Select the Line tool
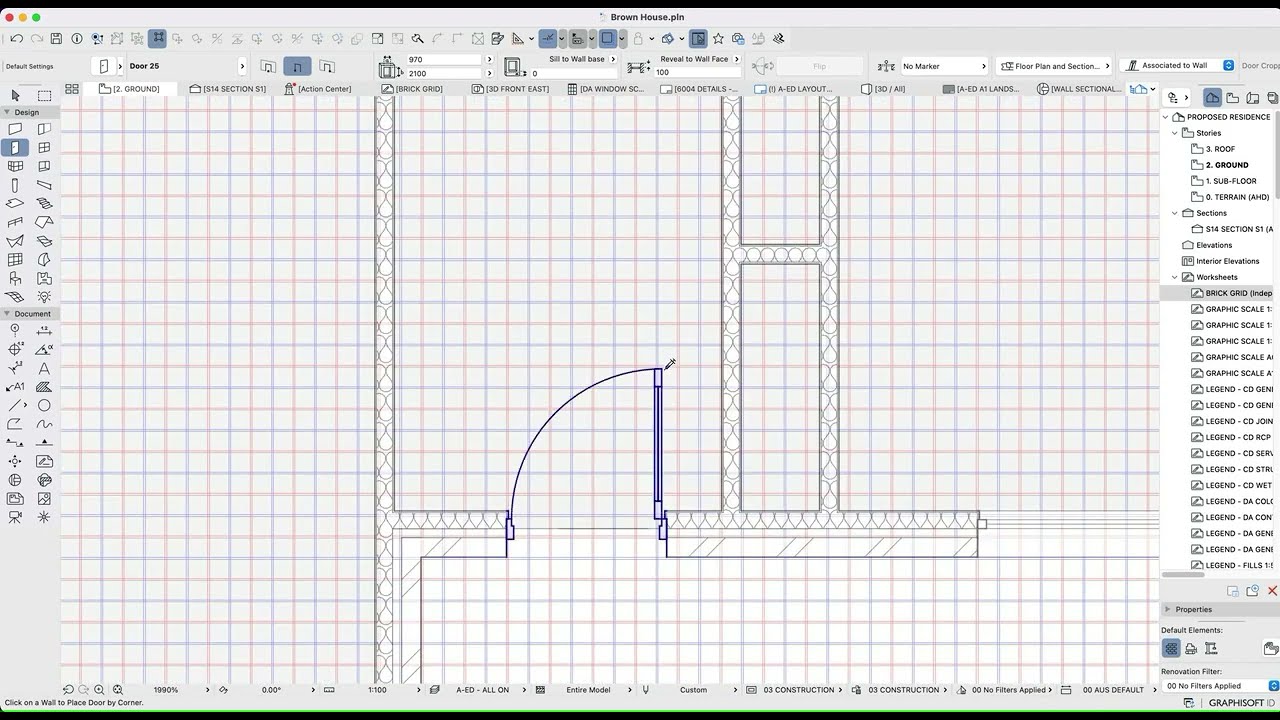 pyautogui.click(x=15, y=405)
